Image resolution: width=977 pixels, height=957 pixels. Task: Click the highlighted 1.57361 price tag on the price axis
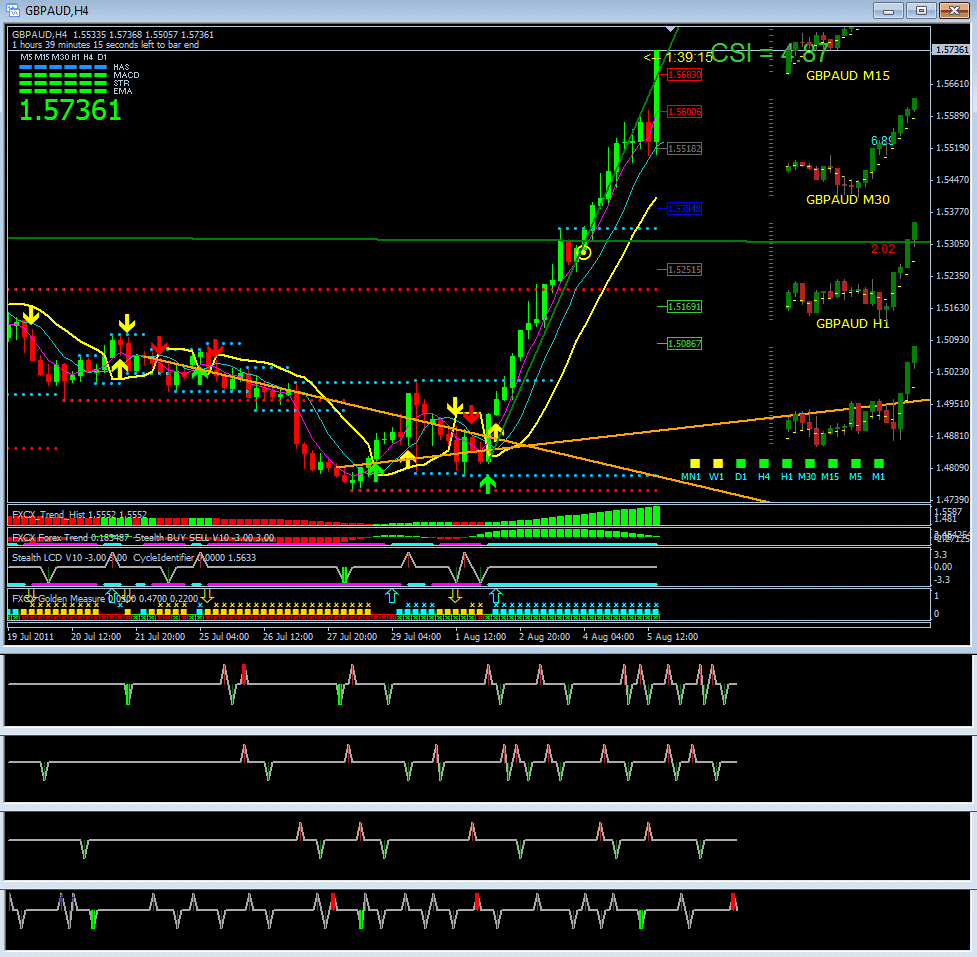(951, 50)
